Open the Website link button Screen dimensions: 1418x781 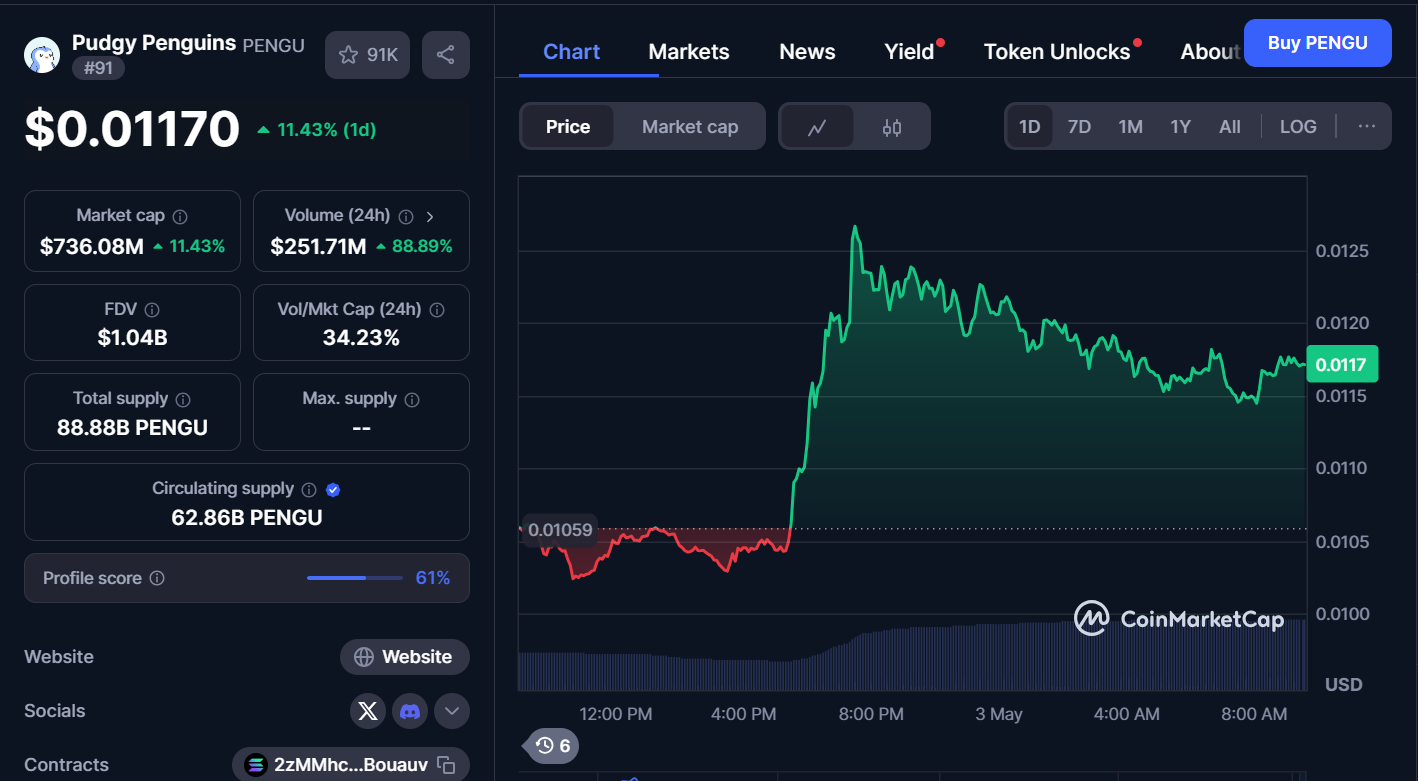405,657
